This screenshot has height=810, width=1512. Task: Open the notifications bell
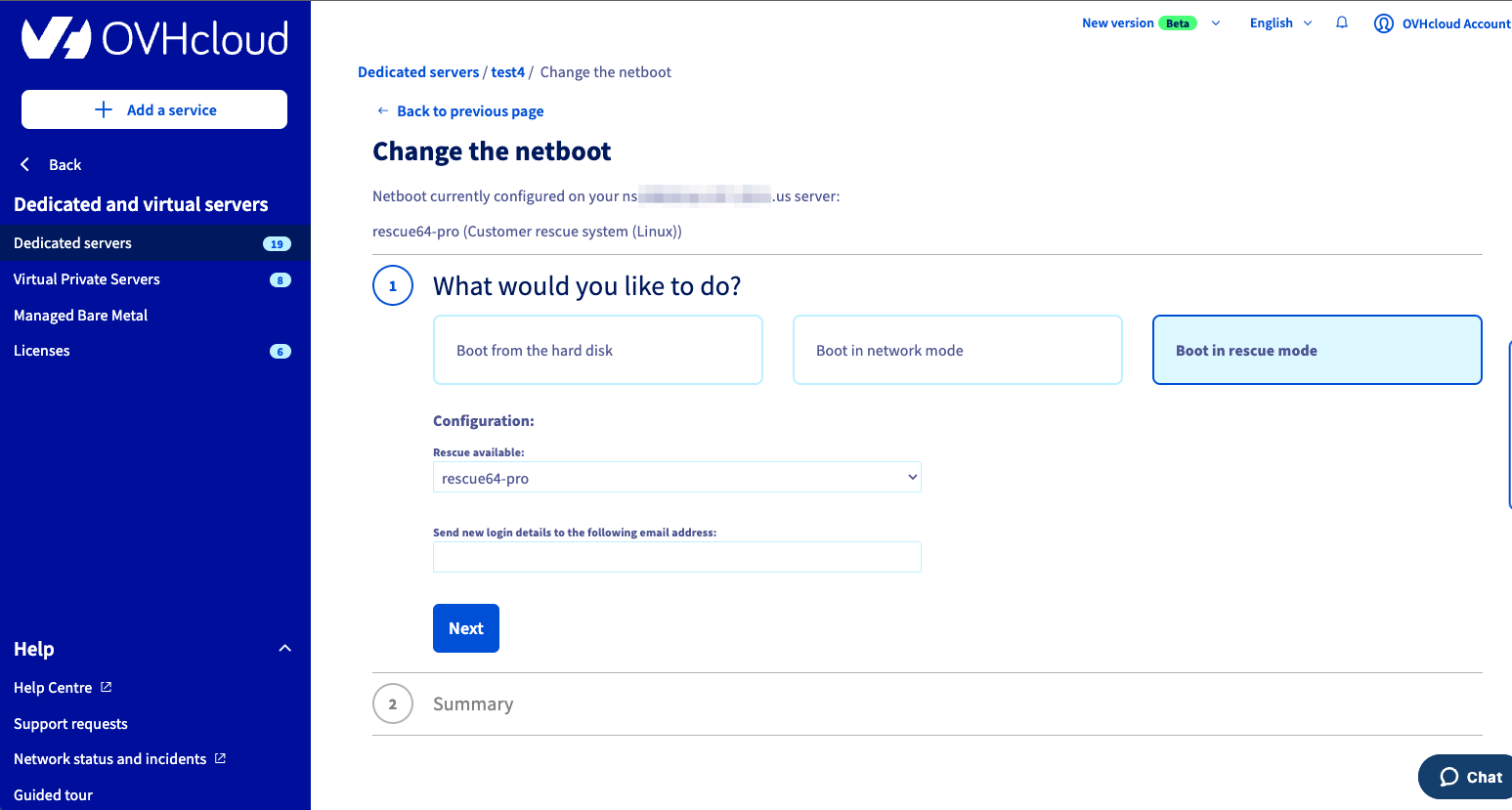tap(1342, 22)
